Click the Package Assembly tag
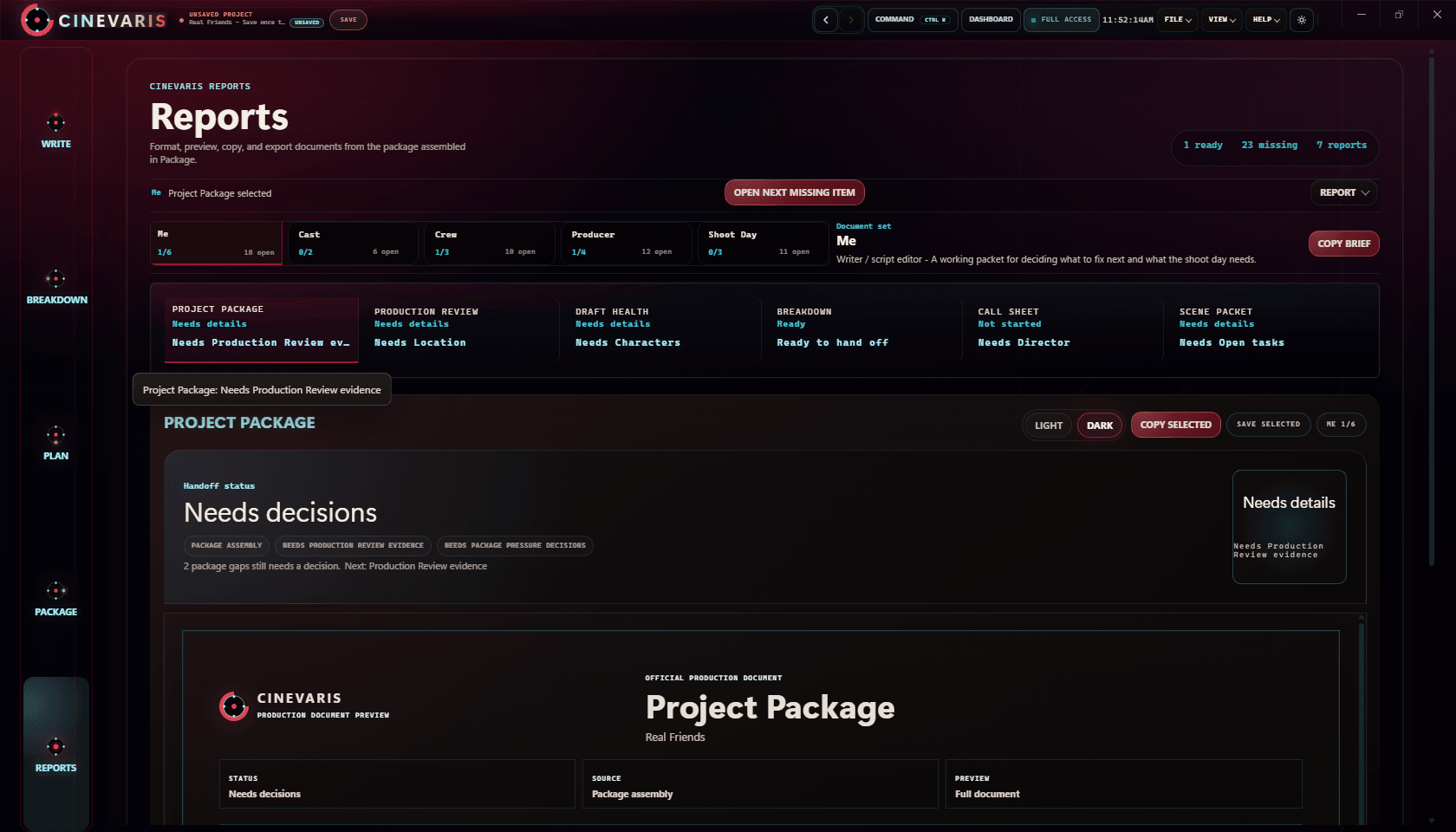 coord(226,546)
